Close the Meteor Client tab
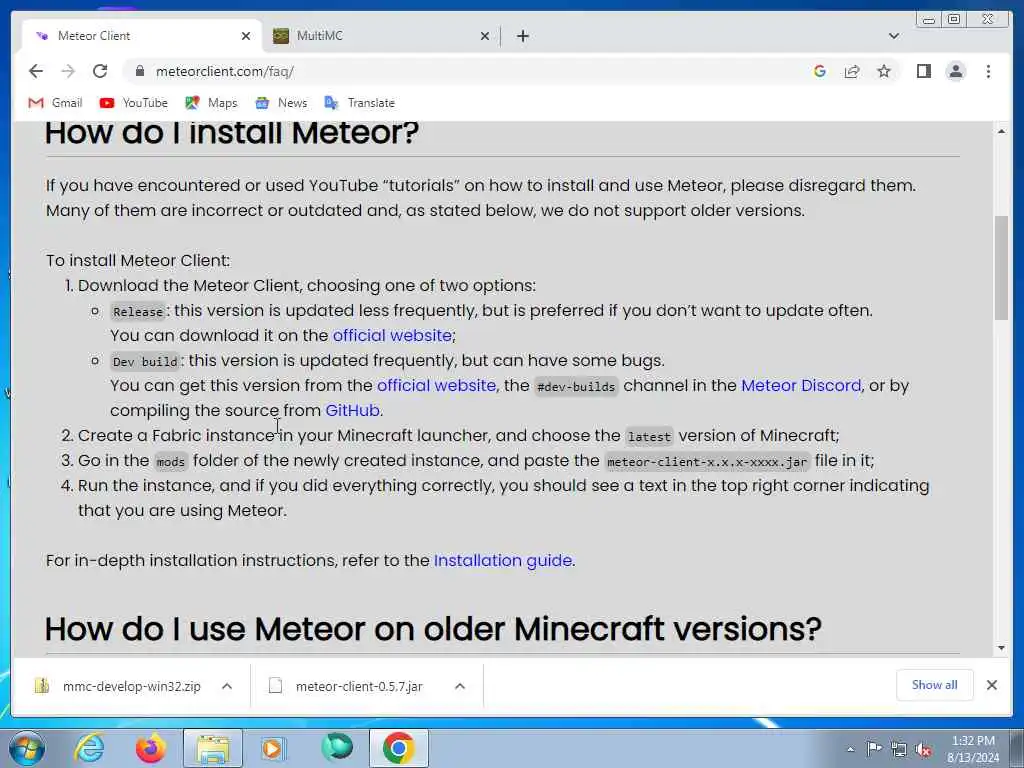Screen dimensions: 1024x768 [x=246, y=36]
